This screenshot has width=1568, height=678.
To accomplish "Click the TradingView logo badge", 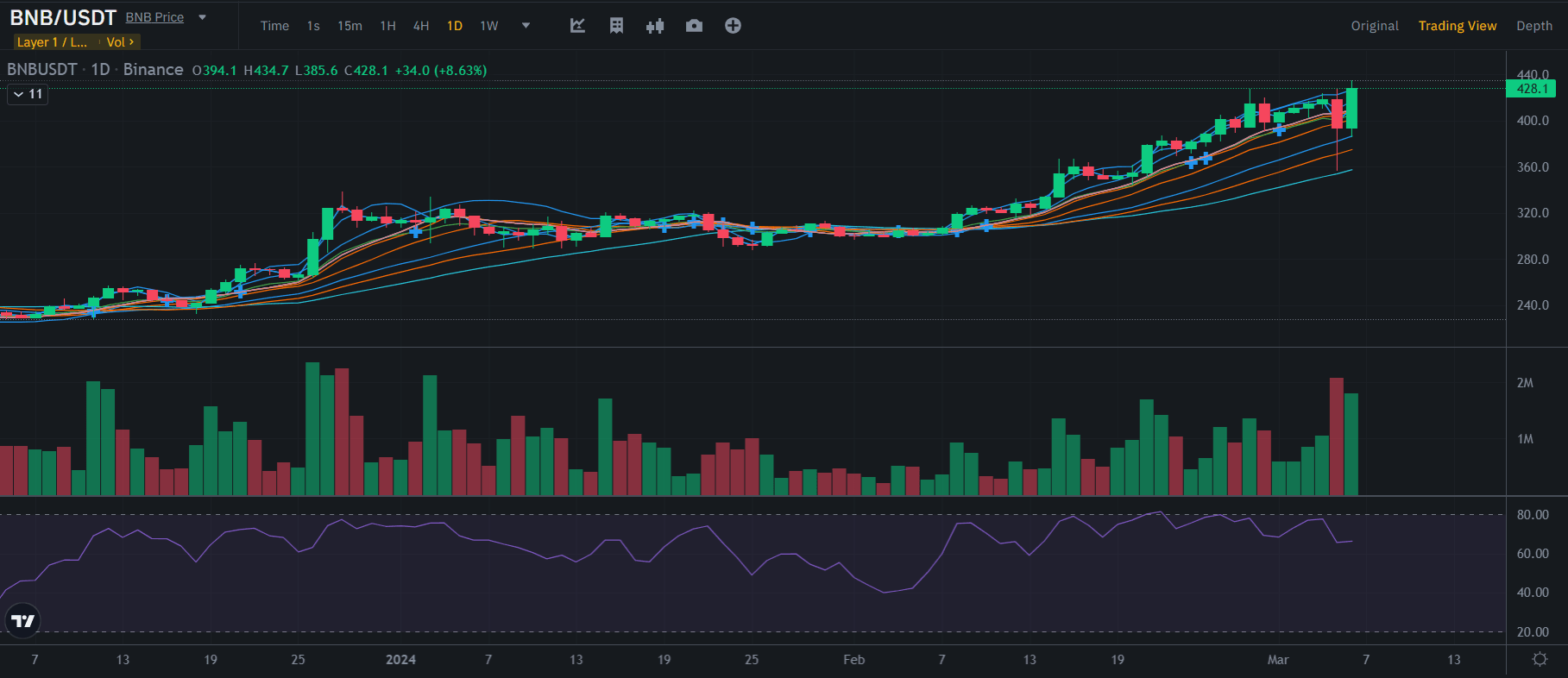I will coord(23,620).
